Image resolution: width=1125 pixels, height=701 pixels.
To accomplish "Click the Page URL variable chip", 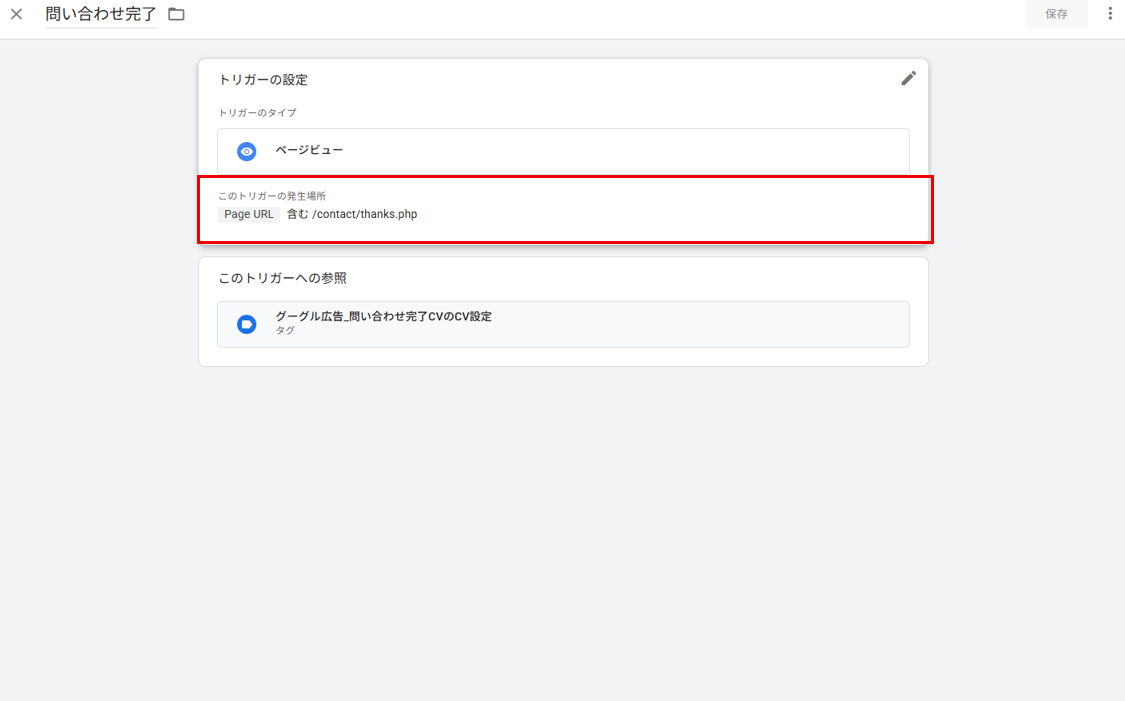I will click(x=249, y=214).
